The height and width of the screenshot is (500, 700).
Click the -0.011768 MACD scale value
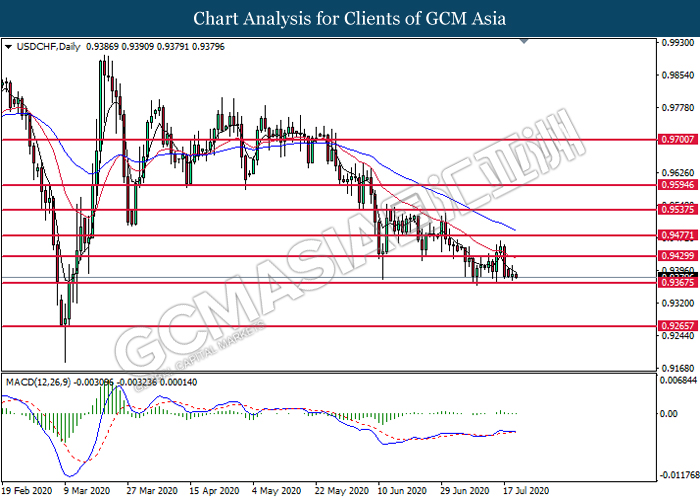679,475
